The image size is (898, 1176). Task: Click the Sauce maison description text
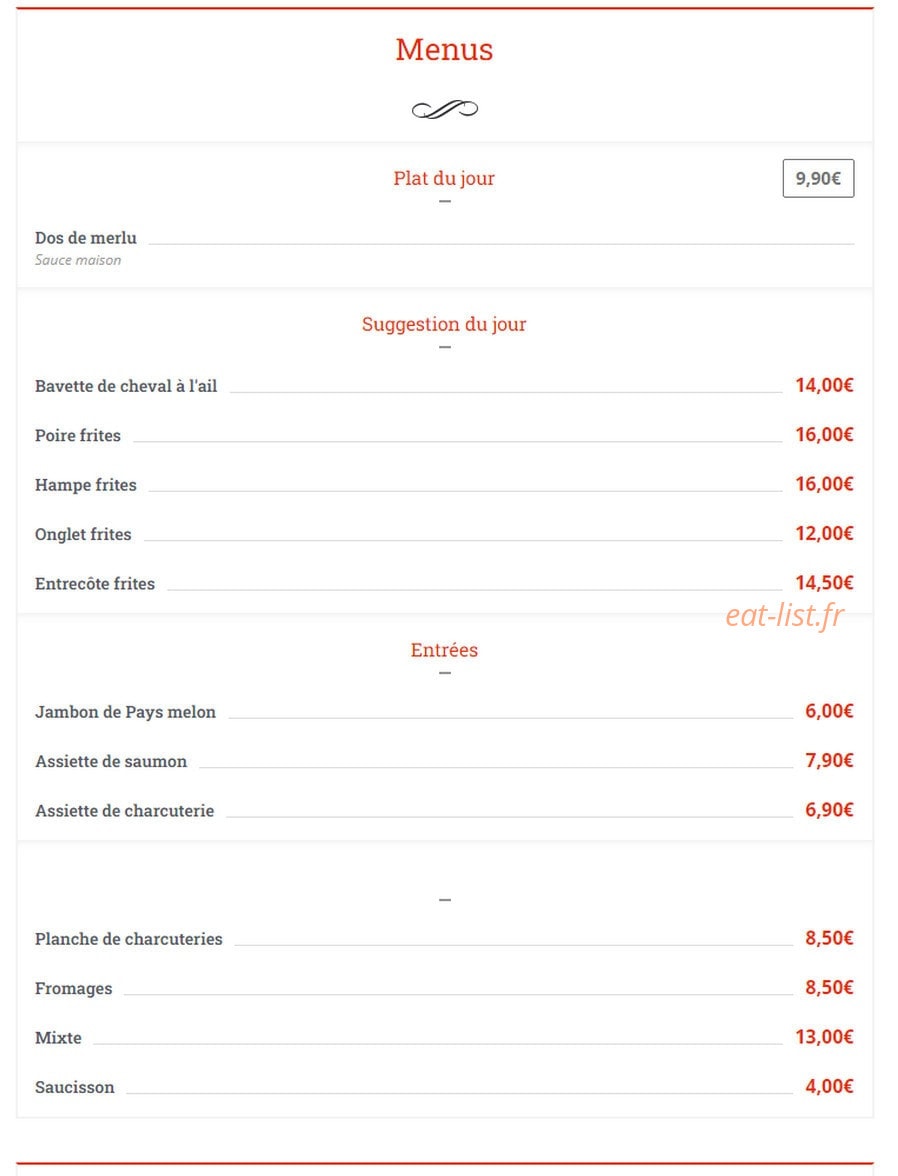[78, 260]
